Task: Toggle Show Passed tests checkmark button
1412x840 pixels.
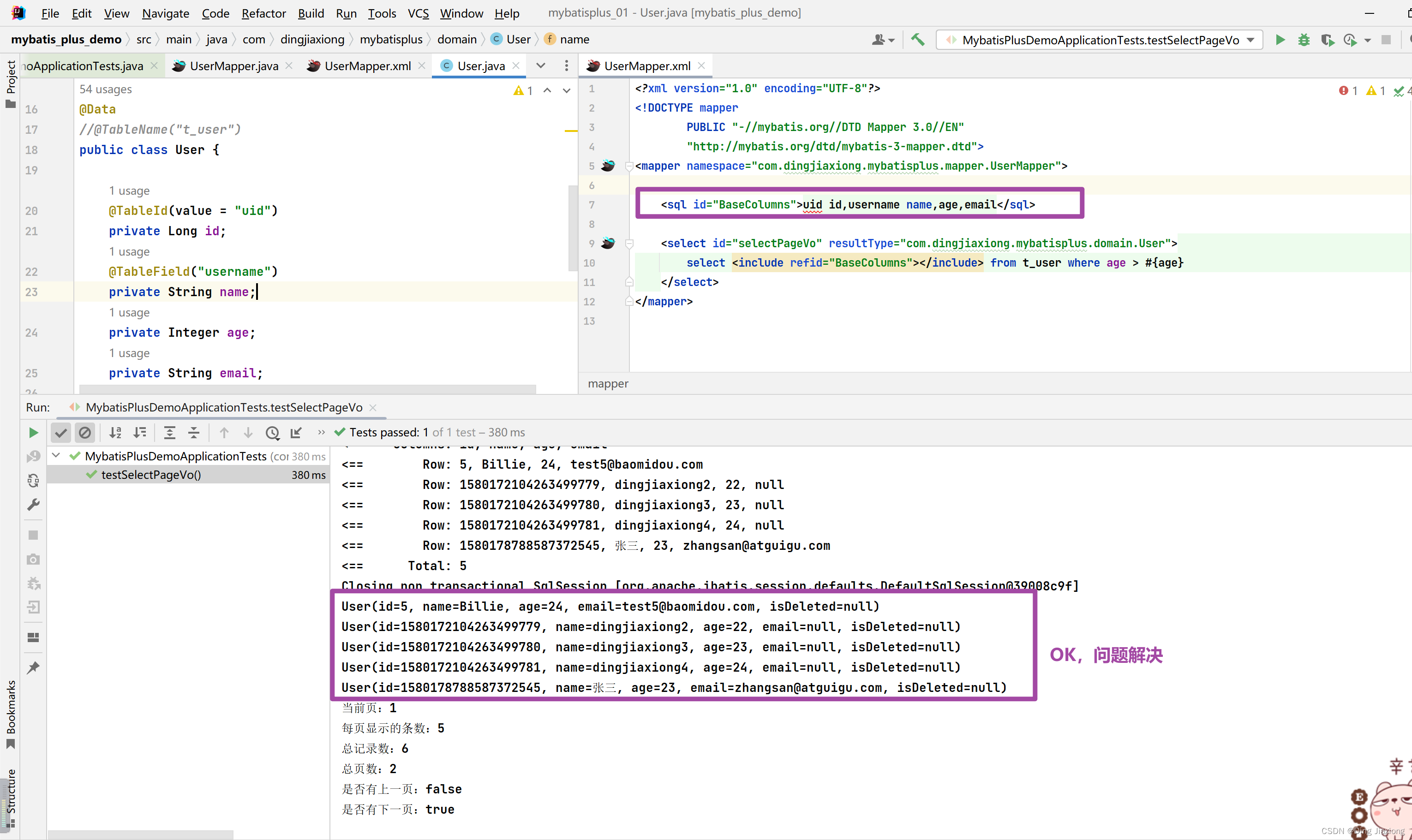Action: pyautogui.click(x=60, y=432)
